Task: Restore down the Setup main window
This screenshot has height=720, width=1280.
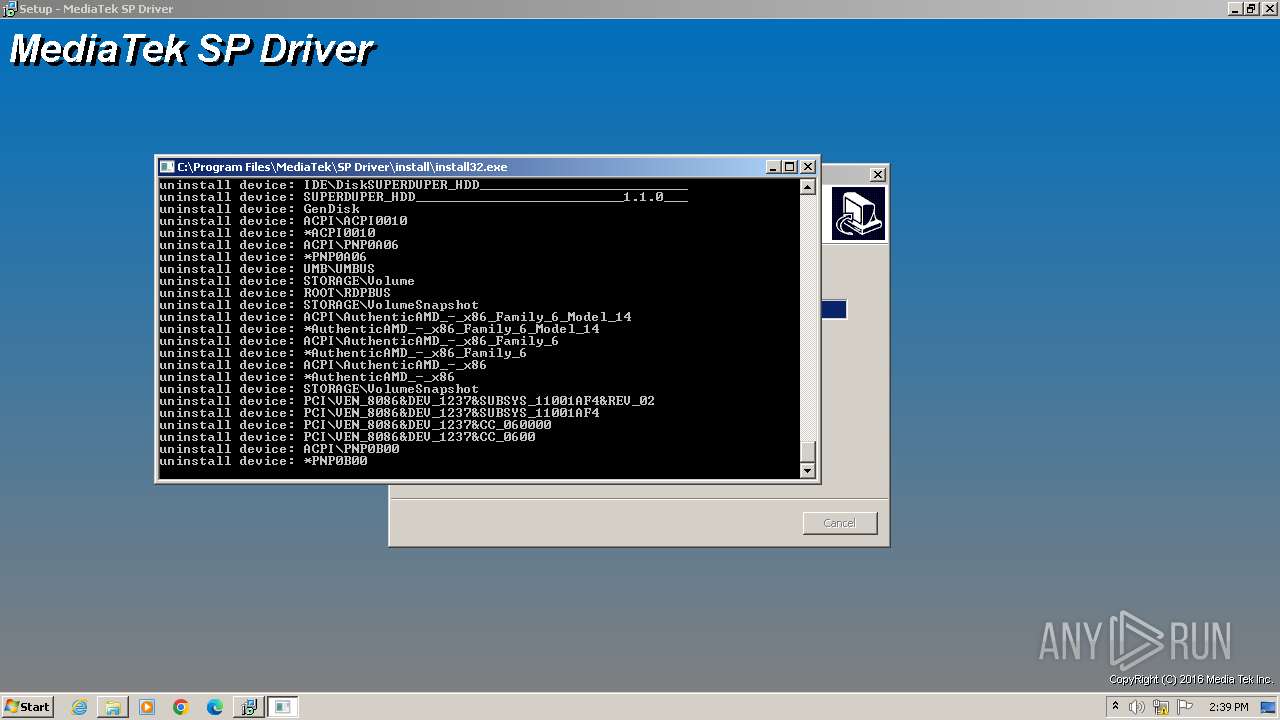Action: [x=1252, y=8]
